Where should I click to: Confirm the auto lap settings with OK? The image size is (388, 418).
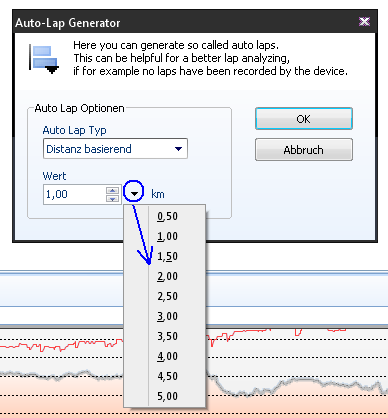click(x=304, y=119)
